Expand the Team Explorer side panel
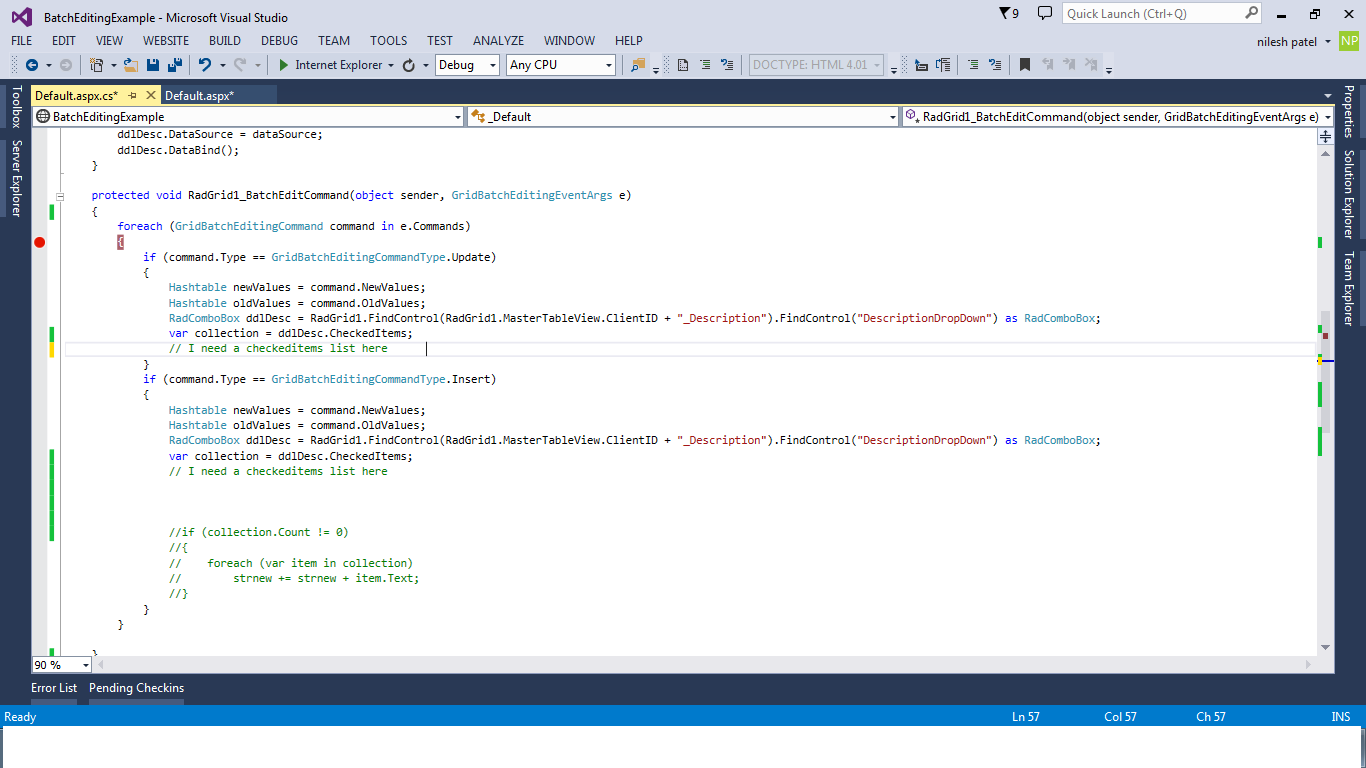 1349,289
